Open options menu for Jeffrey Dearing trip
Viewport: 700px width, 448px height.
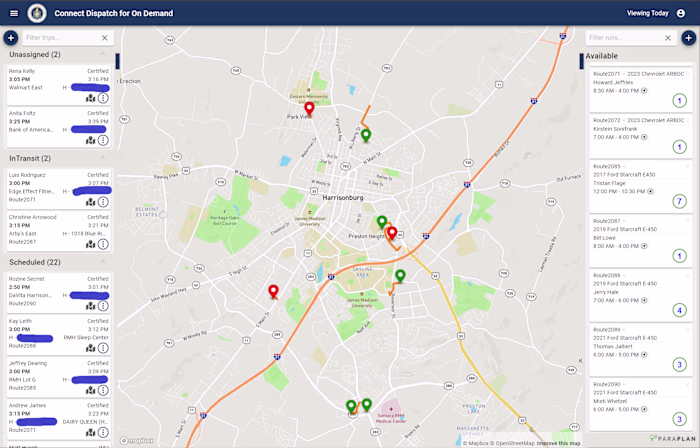[103, 390]
